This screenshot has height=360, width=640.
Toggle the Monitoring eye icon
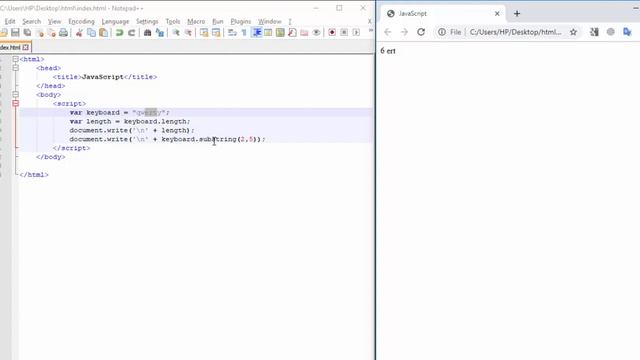coord(316,33)
